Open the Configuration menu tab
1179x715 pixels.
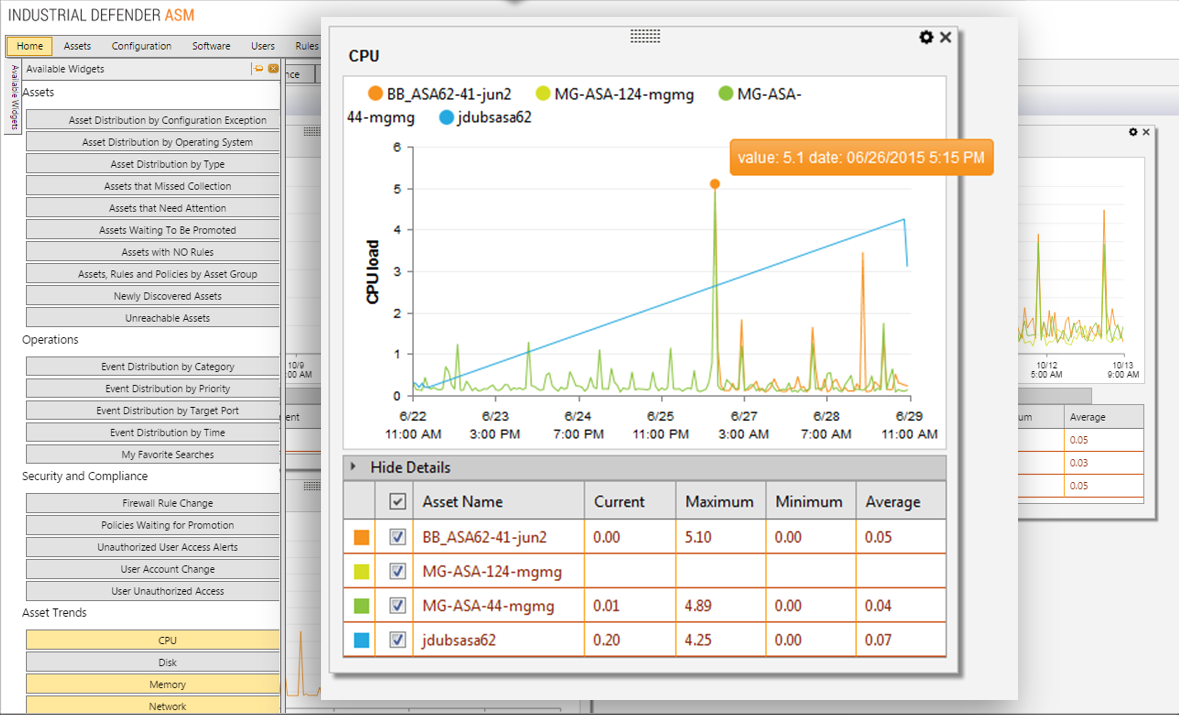[141, 46]
